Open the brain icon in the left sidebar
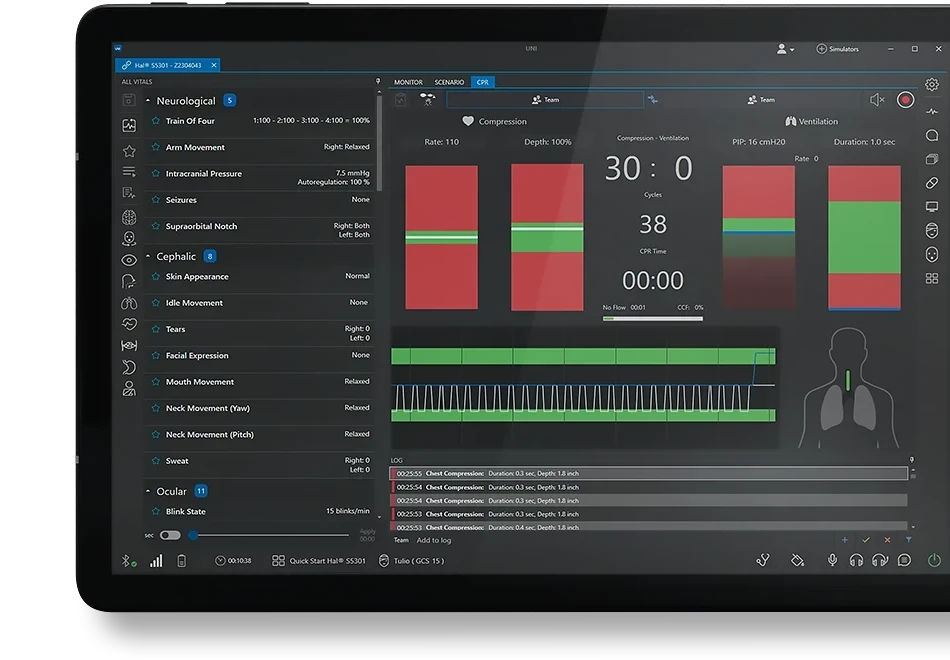 (x=129, y=217)
